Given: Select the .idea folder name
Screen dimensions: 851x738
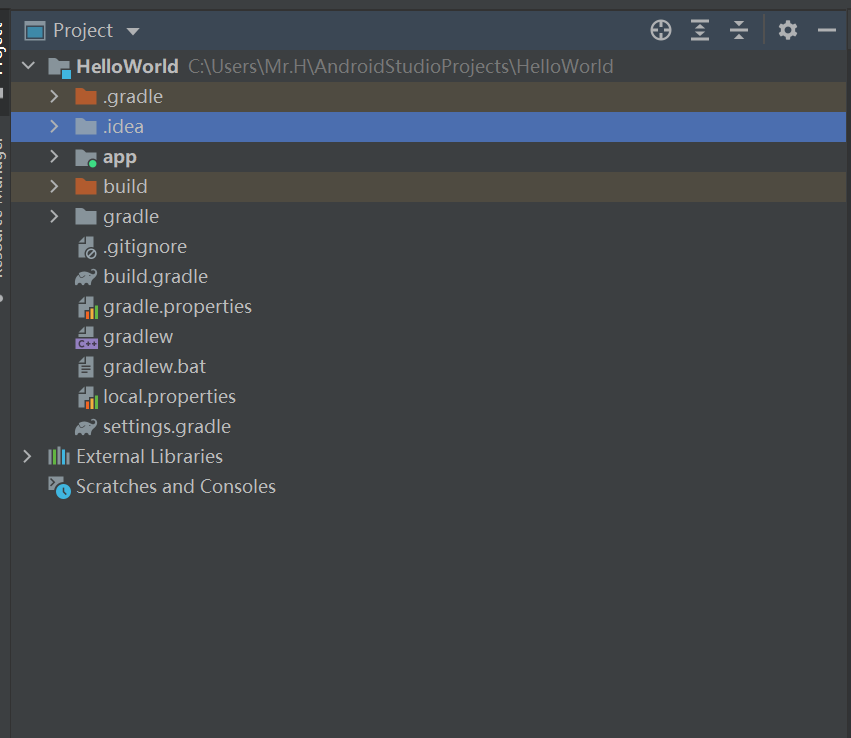Looking at the screenshot, I should coord(123,126).
